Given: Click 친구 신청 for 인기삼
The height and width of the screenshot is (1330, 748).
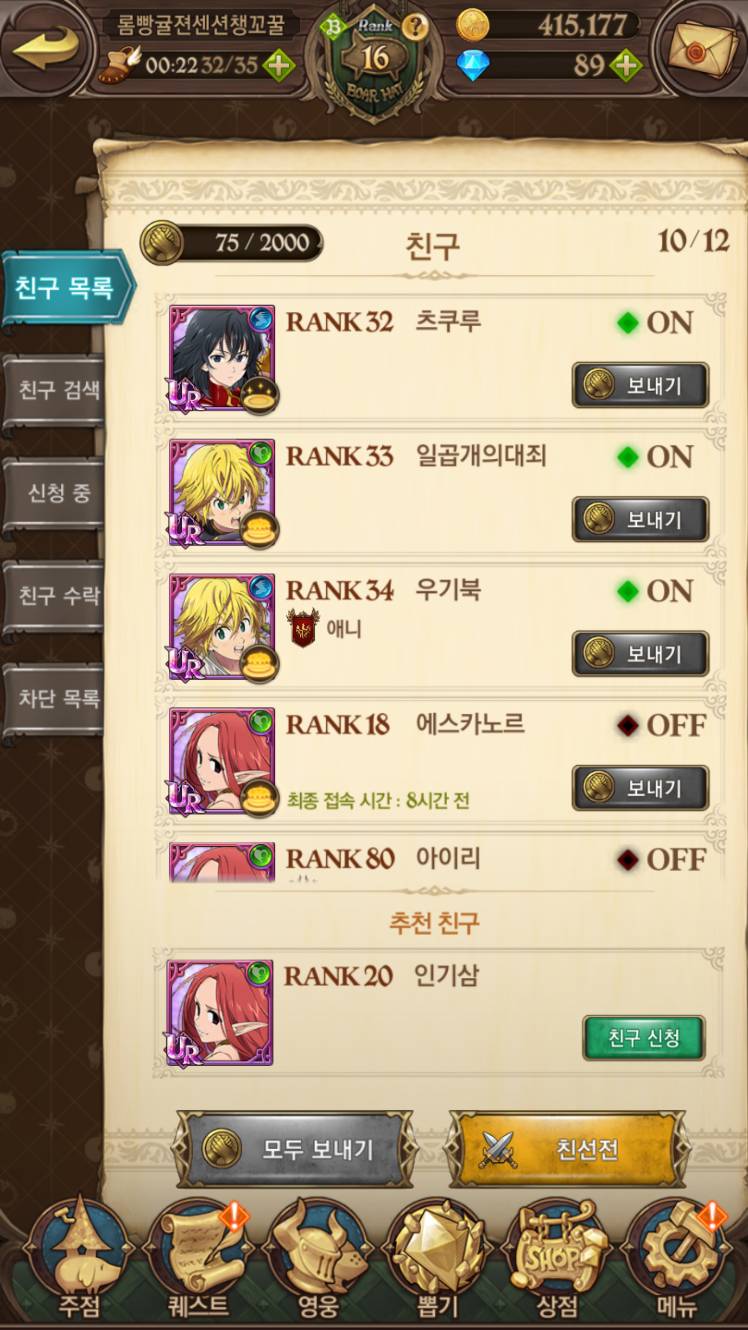Looking at the screenshot, I should click(644, 1038).
